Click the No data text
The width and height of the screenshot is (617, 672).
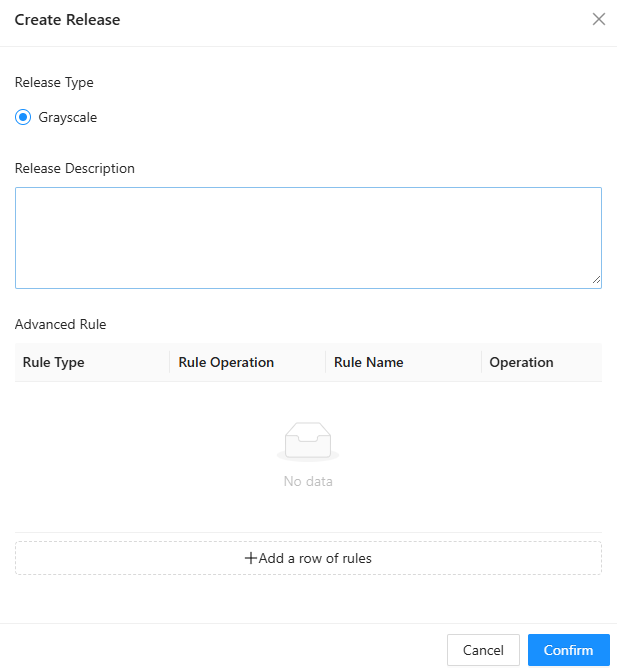pyautogui.click(x=308, y=481)
